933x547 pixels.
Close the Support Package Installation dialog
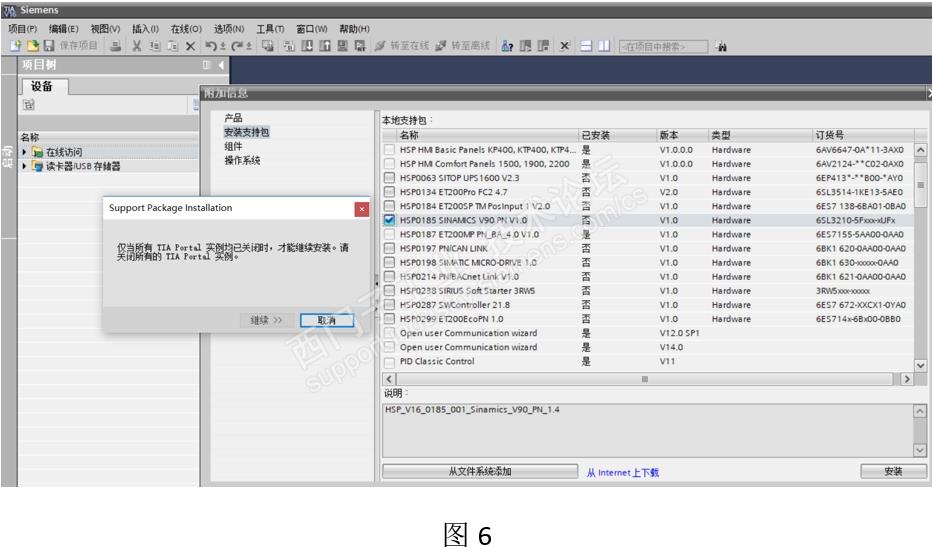361,209
